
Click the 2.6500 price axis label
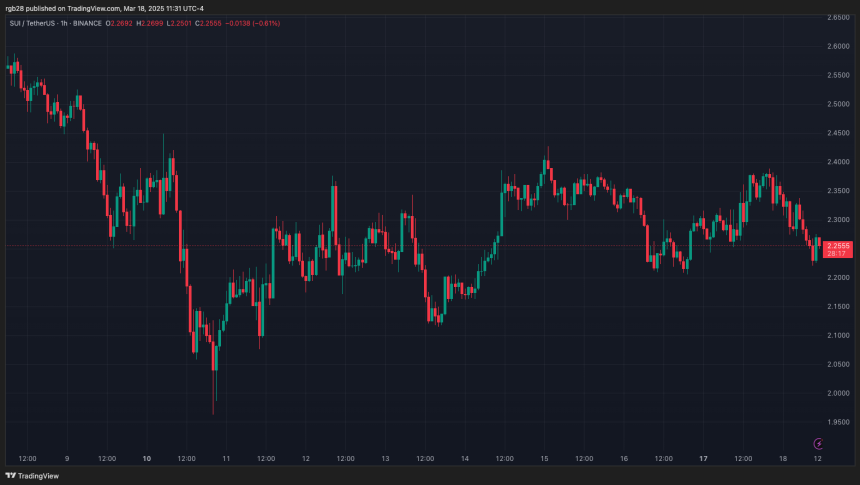838,18
